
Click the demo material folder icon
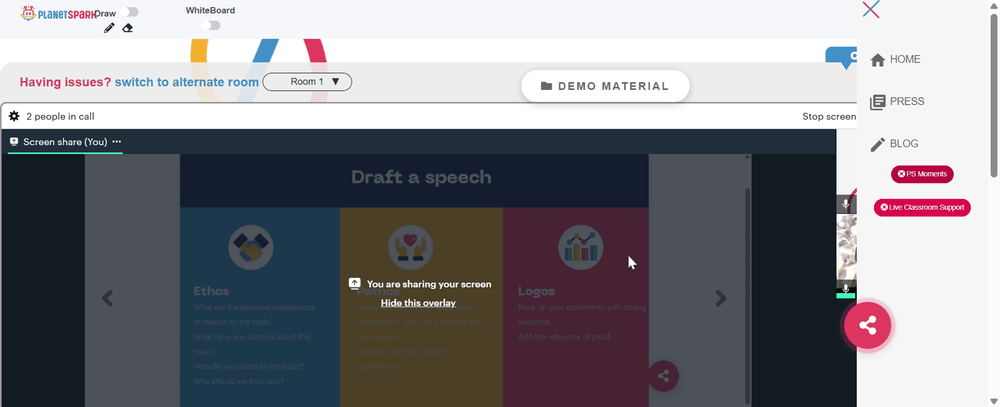[546, 86]
